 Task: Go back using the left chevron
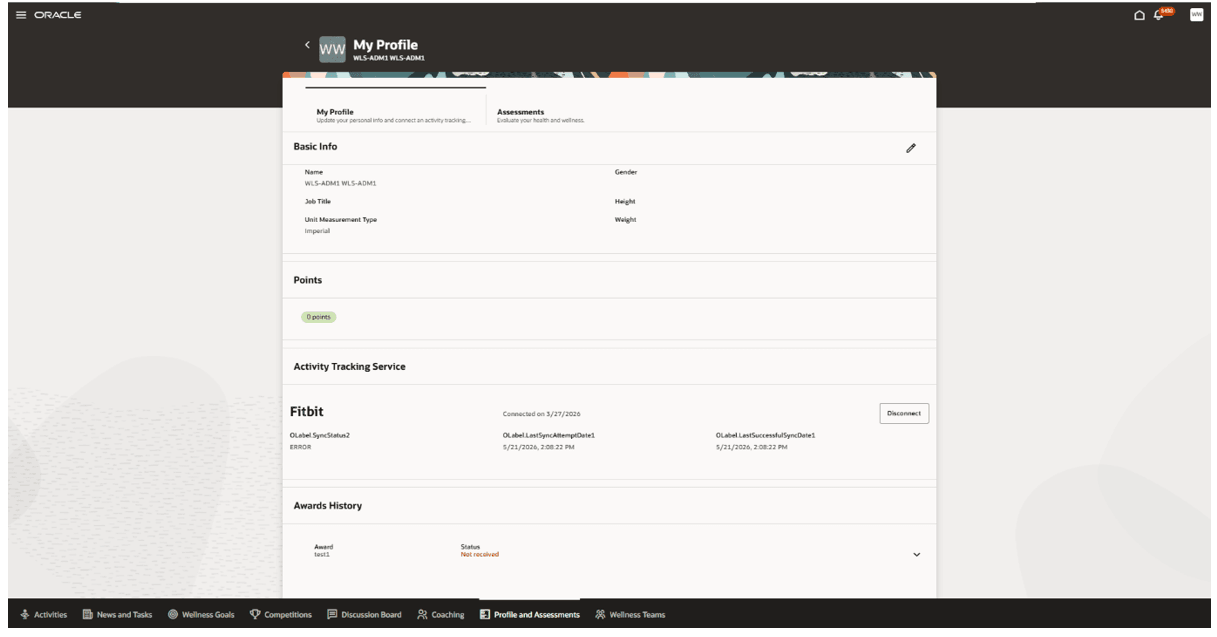pos(308,46)
